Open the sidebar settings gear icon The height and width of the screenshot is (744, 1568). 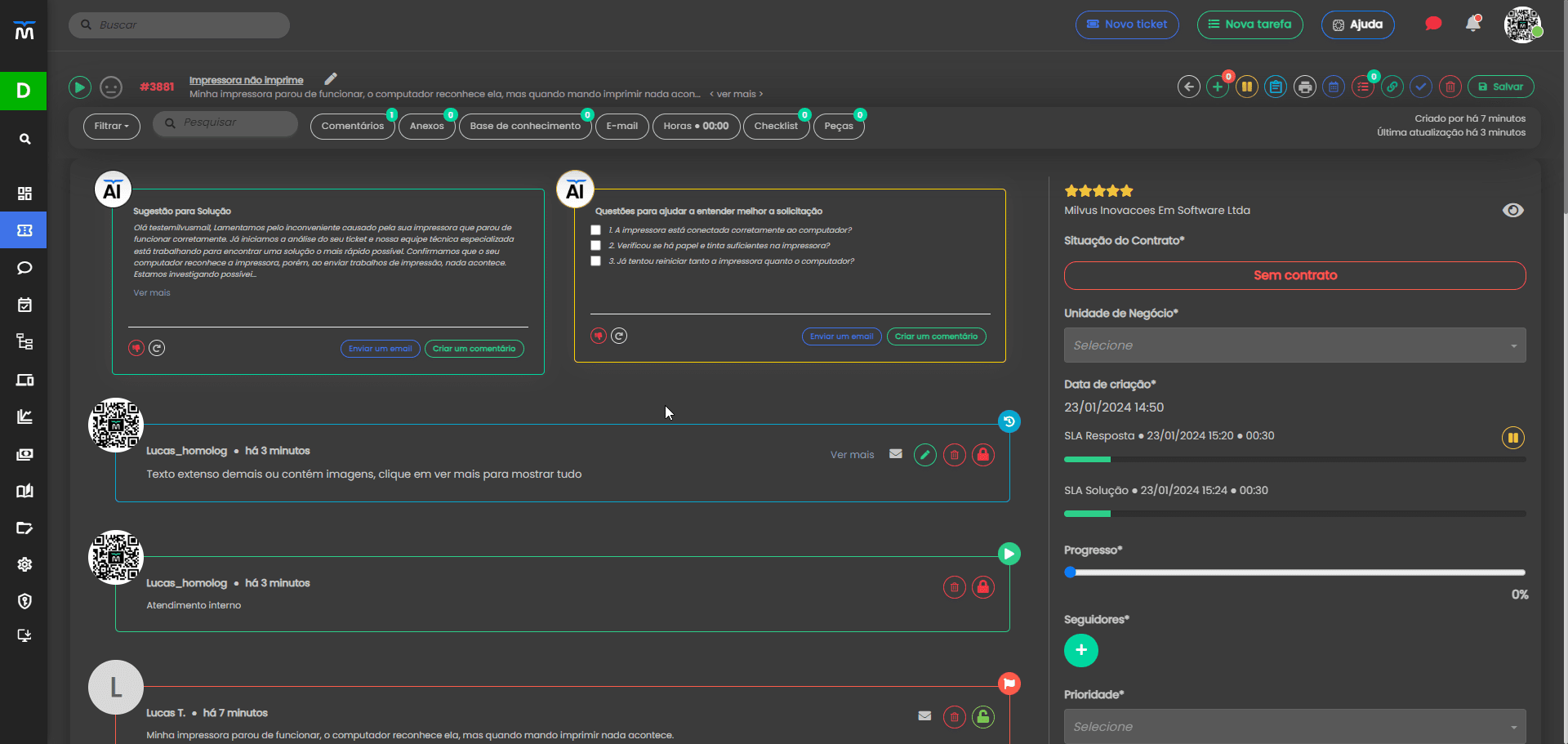(24, 564)
